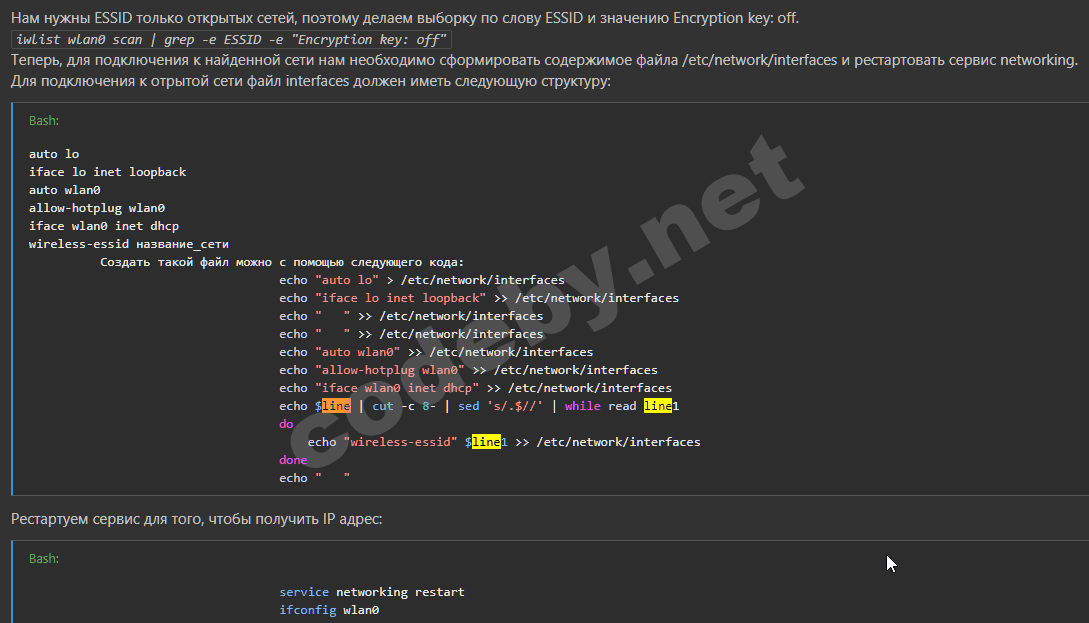The image size is (1089, 623).
Task: Click the first Bash: label above auto lo
Action: pyautogui.click(x=44, y=120)
